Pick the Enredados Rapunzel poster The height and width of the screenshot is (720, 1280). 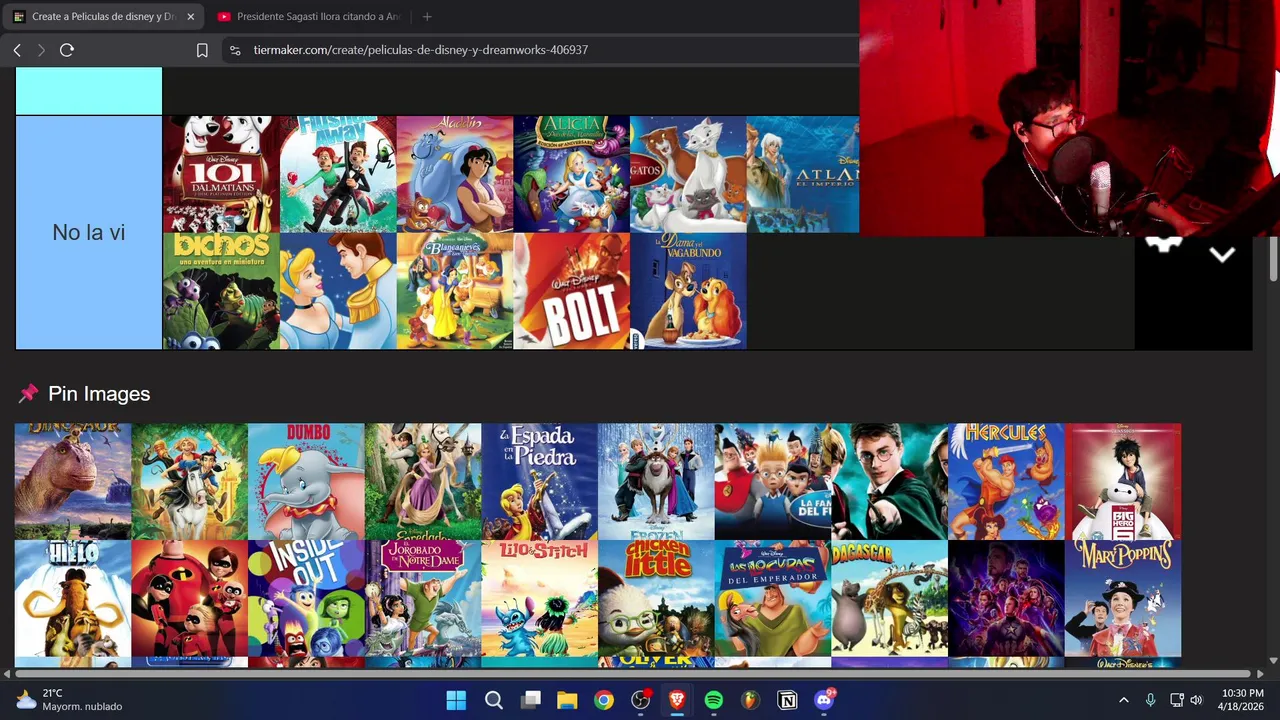423,481
